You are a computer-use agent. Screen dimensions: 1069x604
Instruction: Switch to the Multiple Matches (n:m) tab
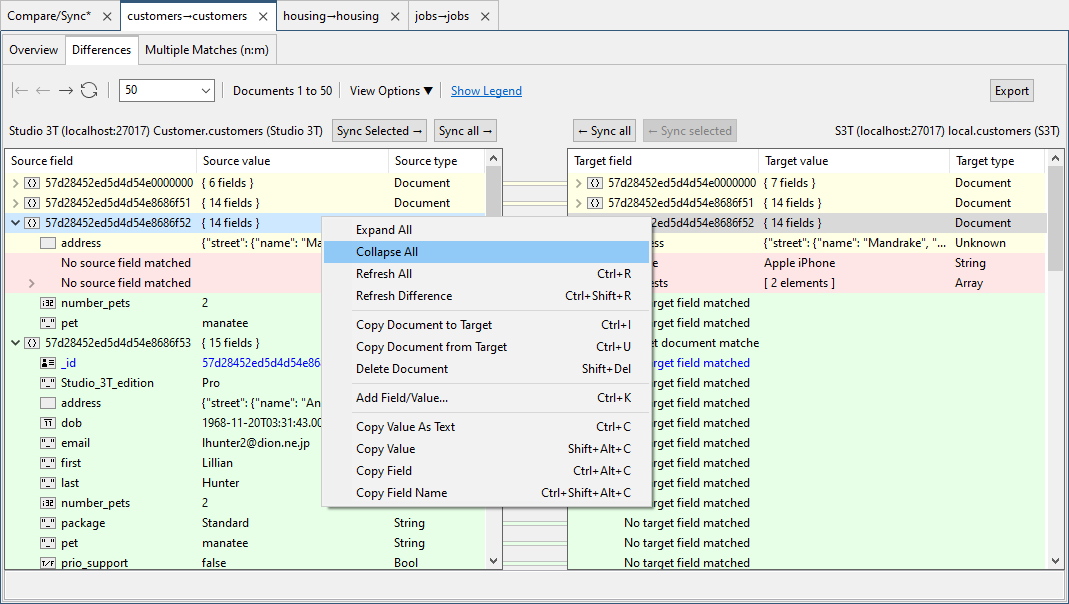[x=206, y=49]
